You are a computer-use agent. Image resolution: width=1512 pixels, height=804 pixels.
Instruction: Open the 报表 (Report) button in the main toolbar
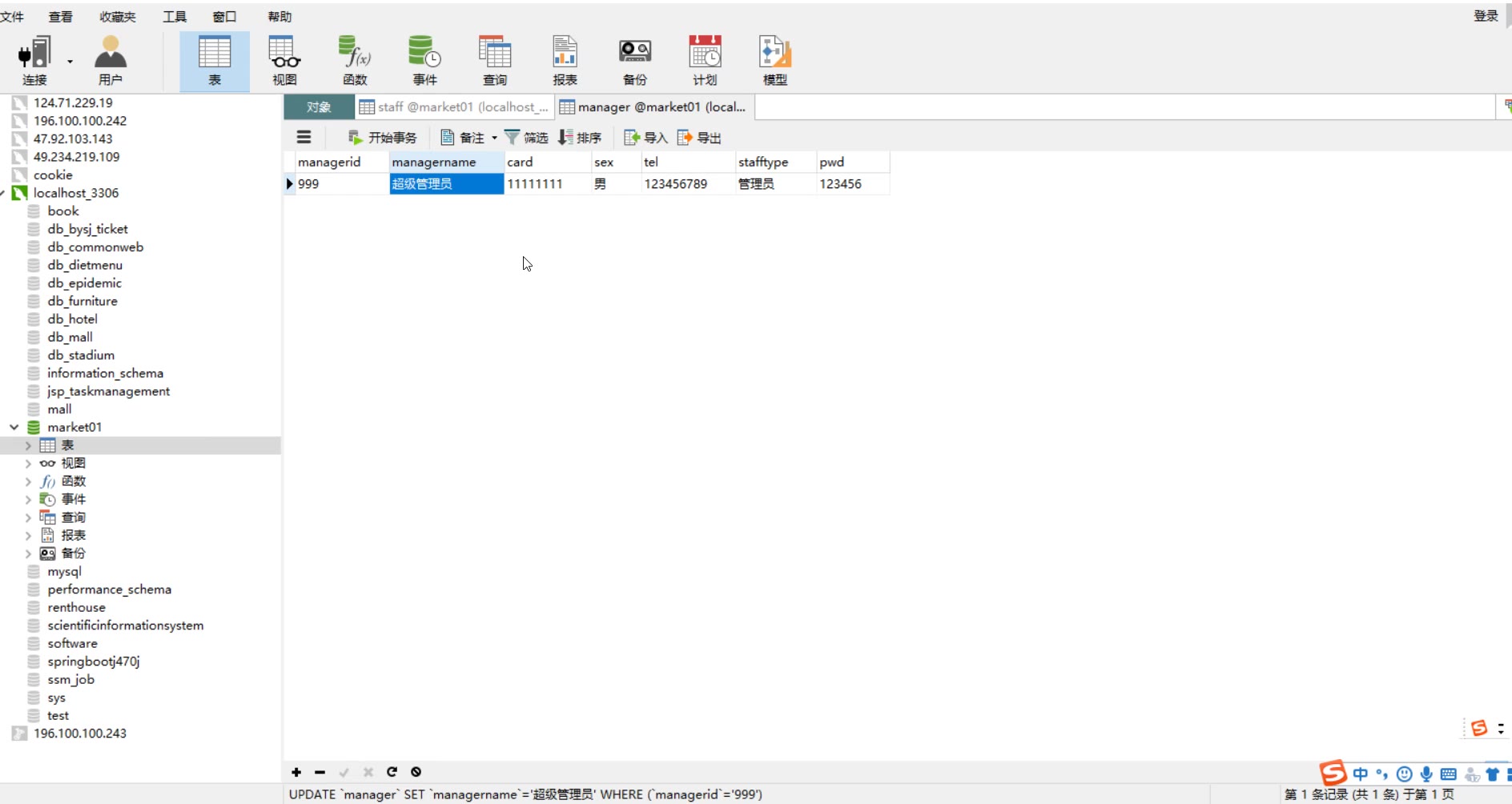pyautogui.click(x=565, y=60)
